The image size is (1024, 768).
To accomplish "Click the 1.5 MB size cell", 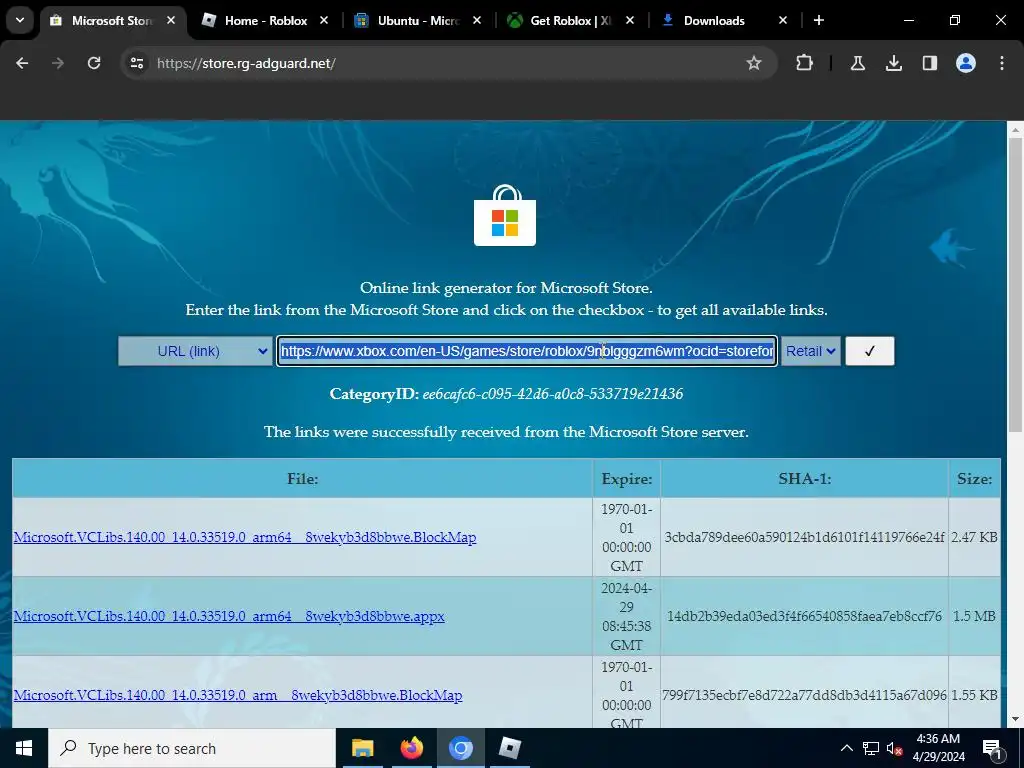I will 974,616.
